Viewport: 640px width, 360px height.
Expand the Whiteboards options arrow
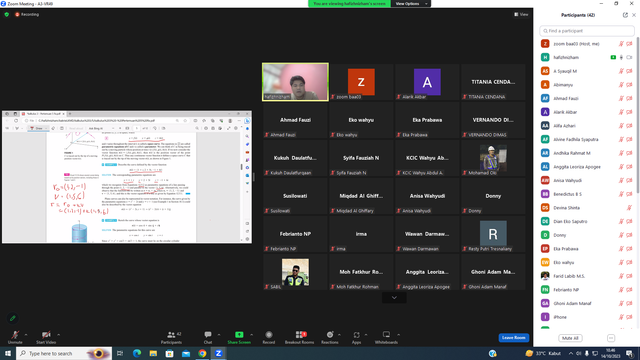pyautogui.click(x=399, y=335)
